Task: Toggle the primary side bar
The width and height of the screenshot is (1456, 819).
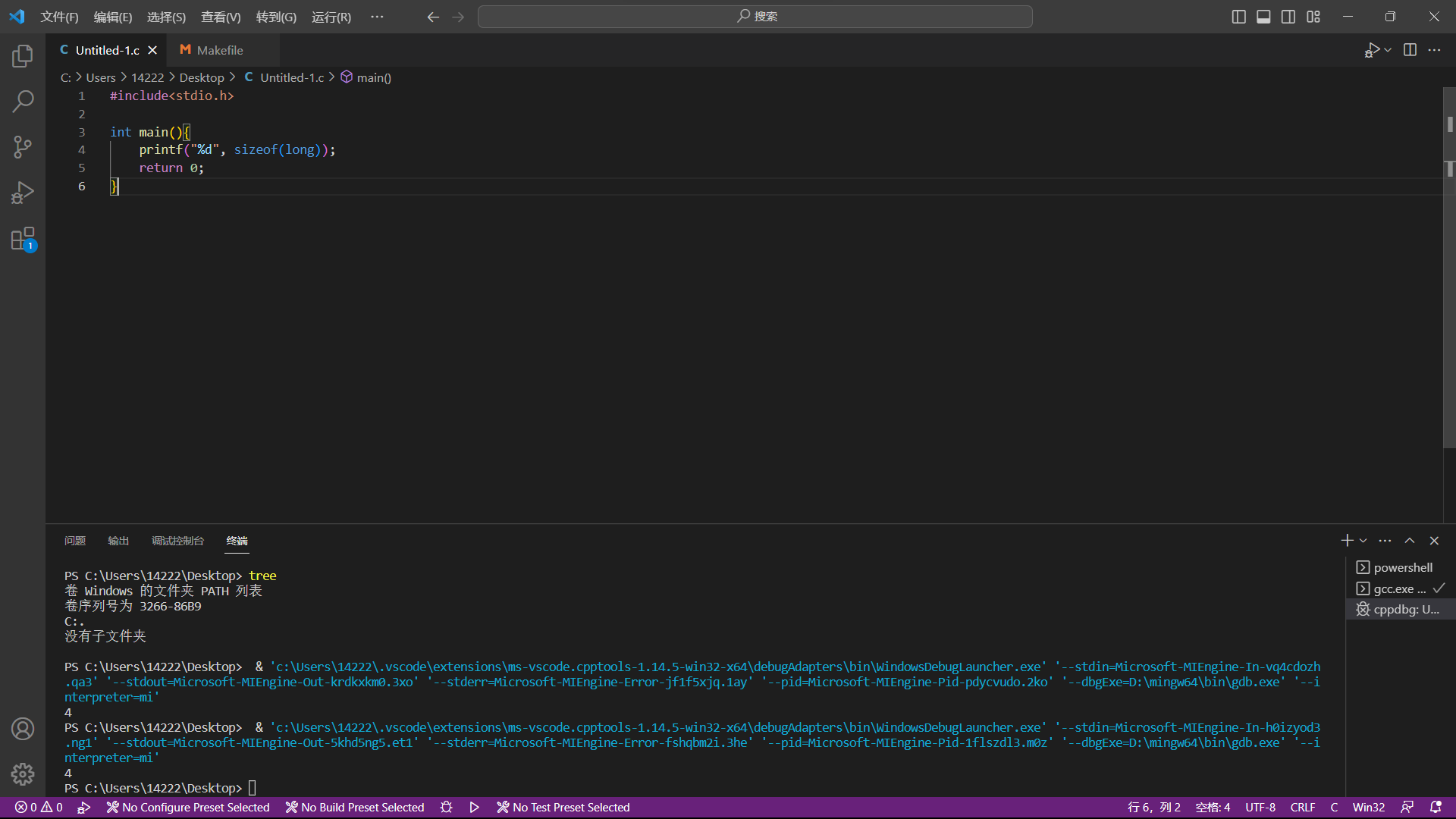Action: (1239, 17)
